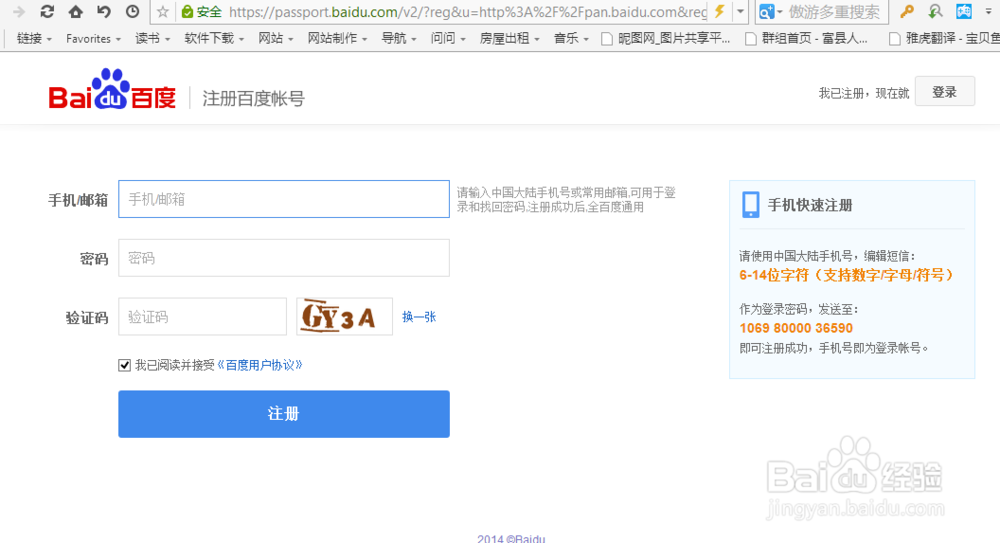1000x543 pixels.
Task: Open the 软件下载 bookmarks folder
Action: click(214, 38)
